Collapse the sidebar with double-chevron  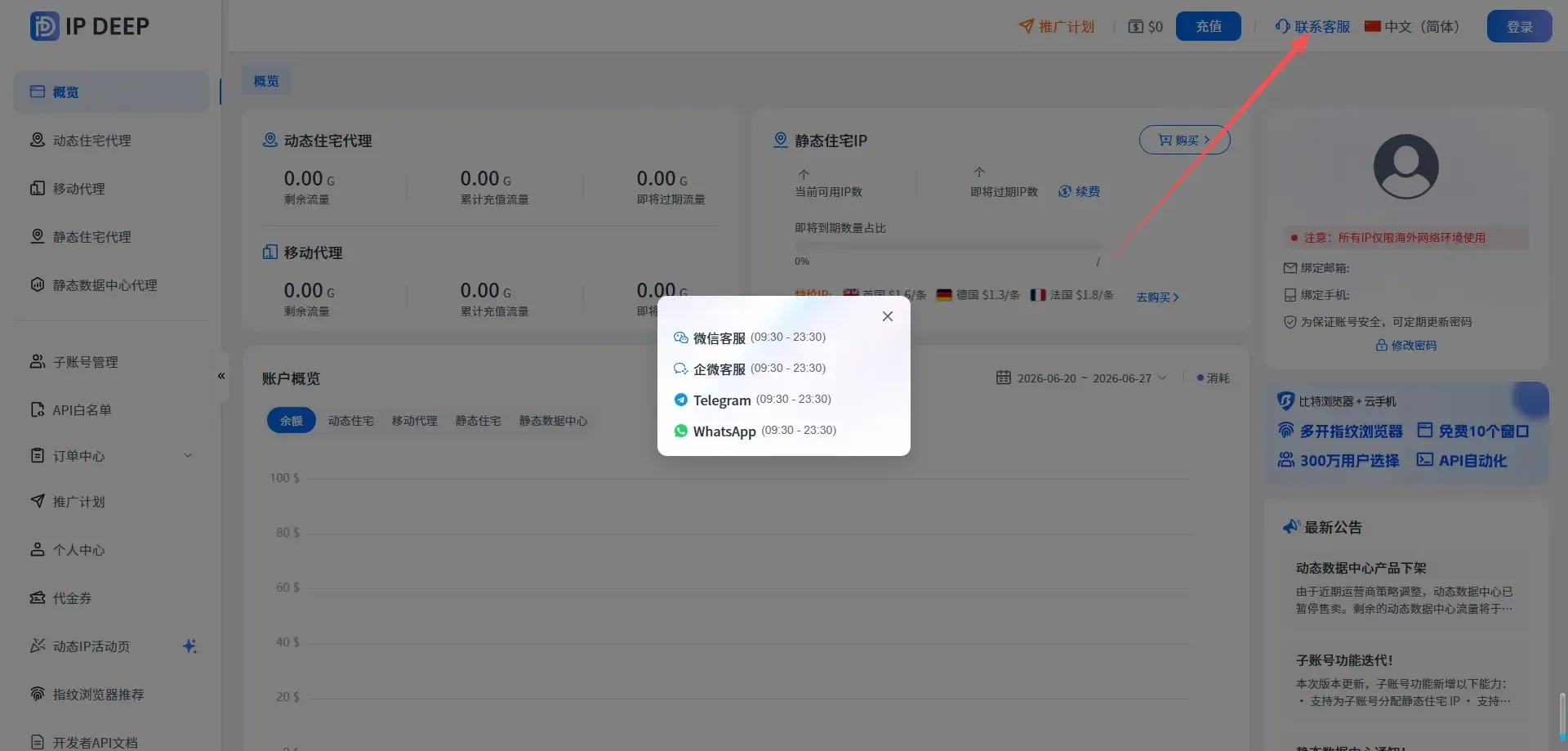coord(221,376)
